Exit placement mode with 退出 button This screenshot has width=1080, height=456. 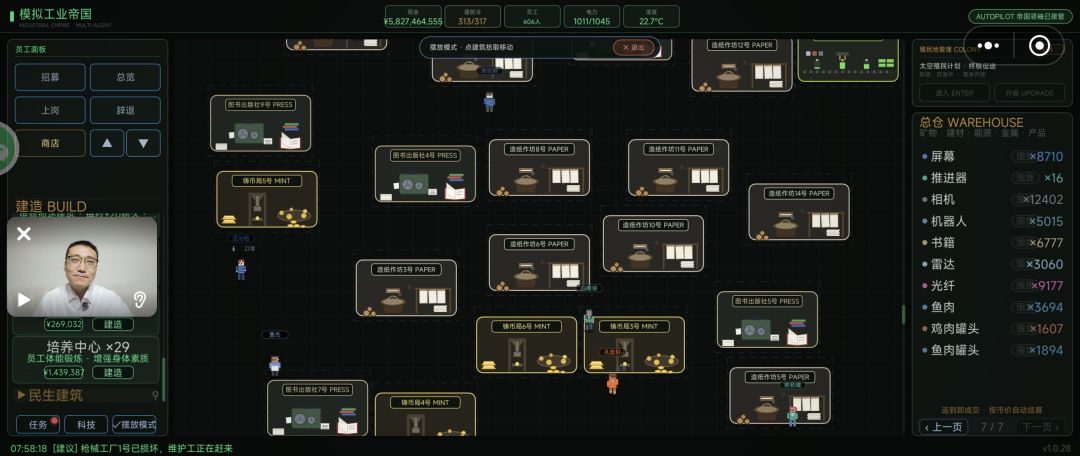[633, 48]
